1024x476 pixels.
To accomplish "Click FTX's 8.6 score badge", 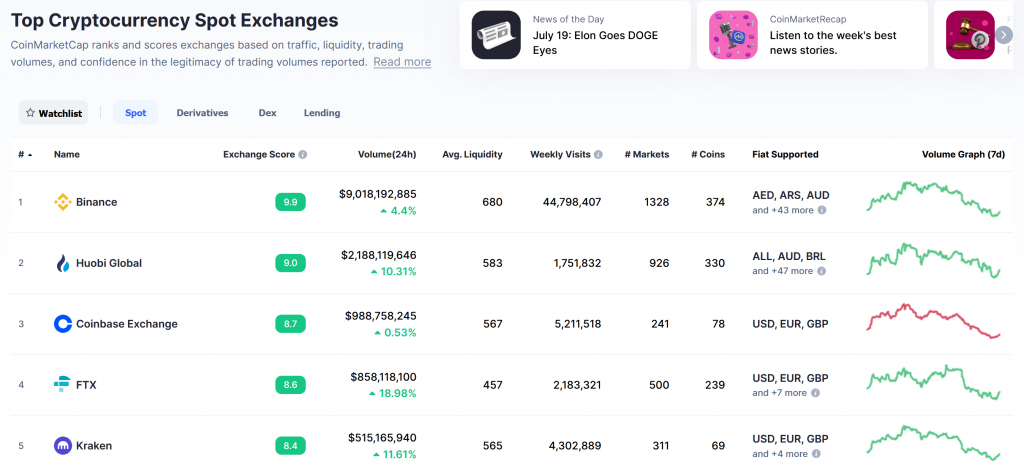I will point(291,385).
